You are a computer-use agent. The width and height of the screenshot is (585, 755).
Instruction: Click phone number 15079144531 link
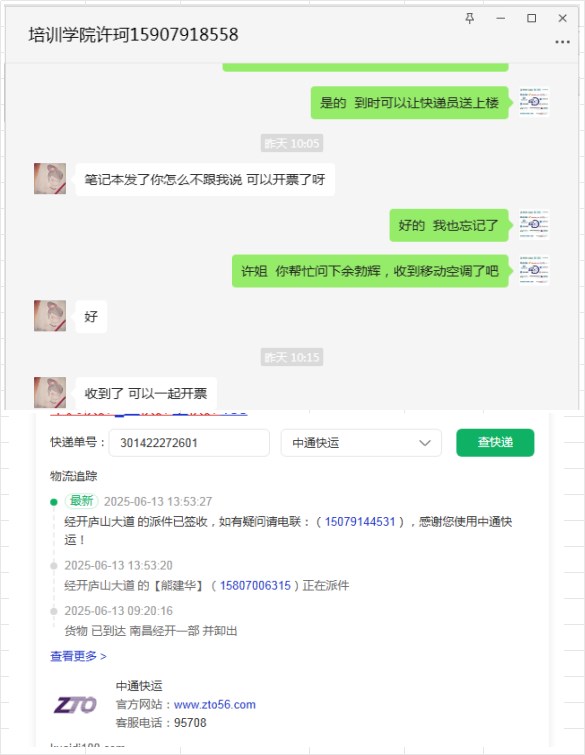pos(360,521)
